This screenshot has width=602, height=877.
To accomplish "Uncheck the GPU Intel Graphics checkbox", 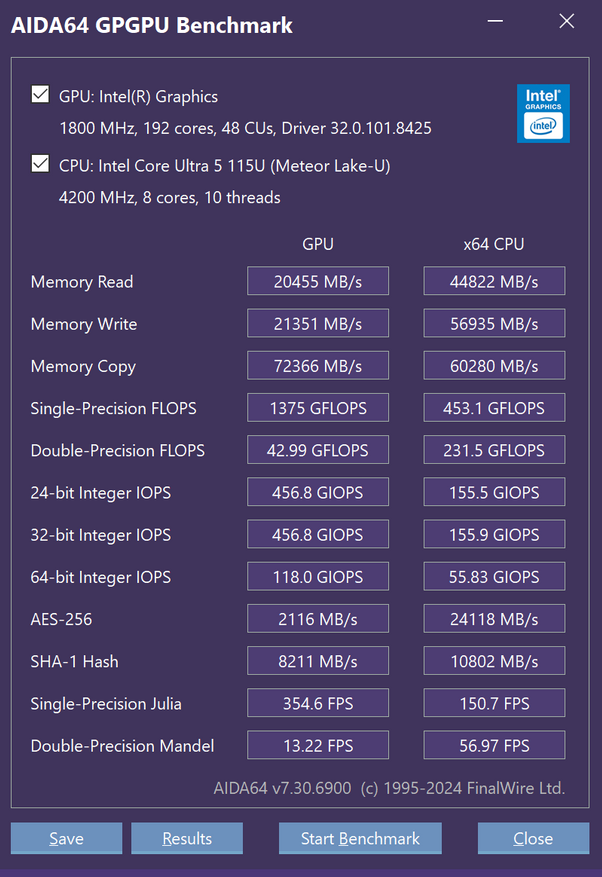I will pos(40,96).
